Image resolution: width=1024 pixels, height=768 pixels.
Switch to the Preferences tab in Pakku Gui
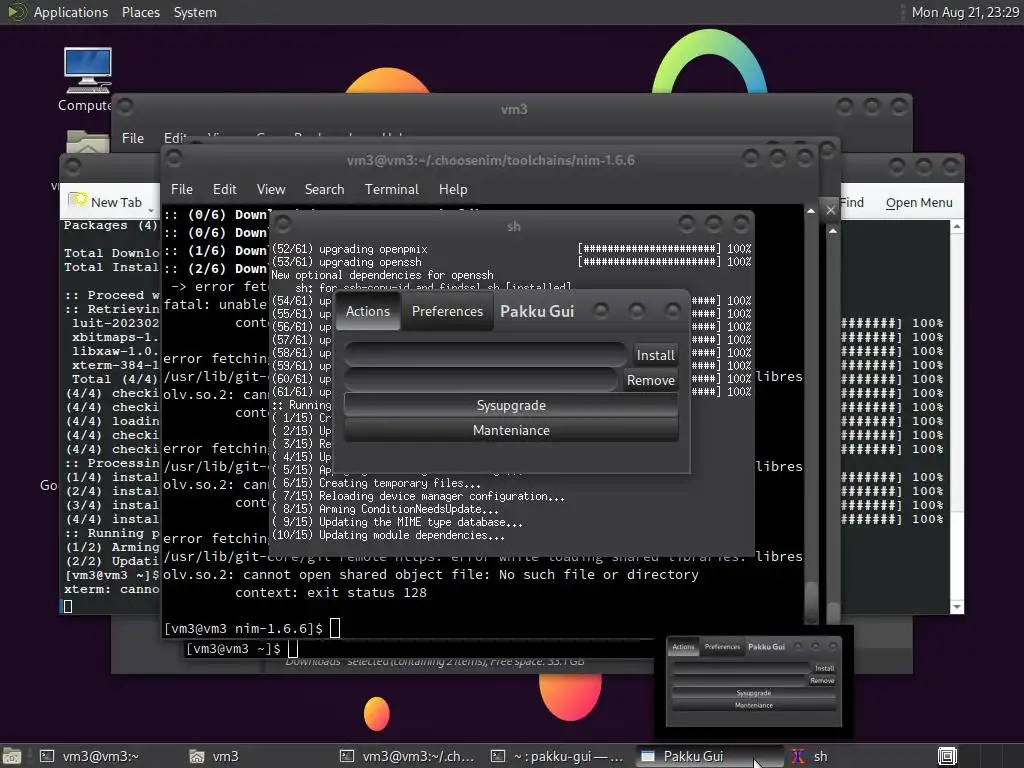447,312
